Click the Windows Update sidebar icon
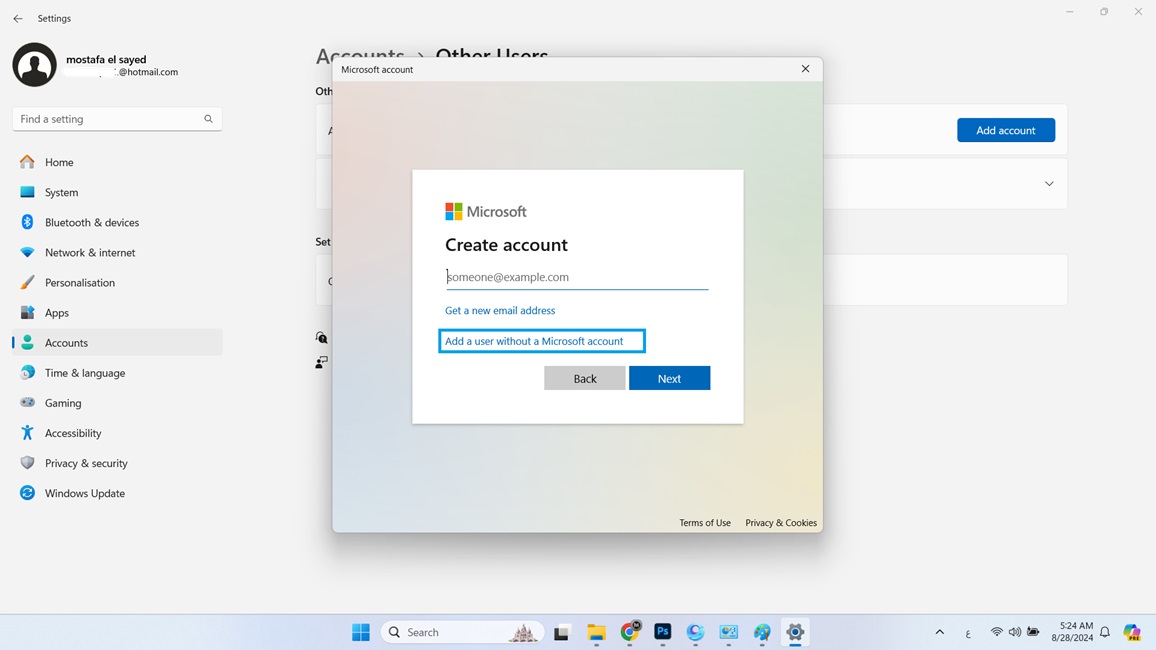Screen dimensions: 1156x650 [x=27, y=493]
